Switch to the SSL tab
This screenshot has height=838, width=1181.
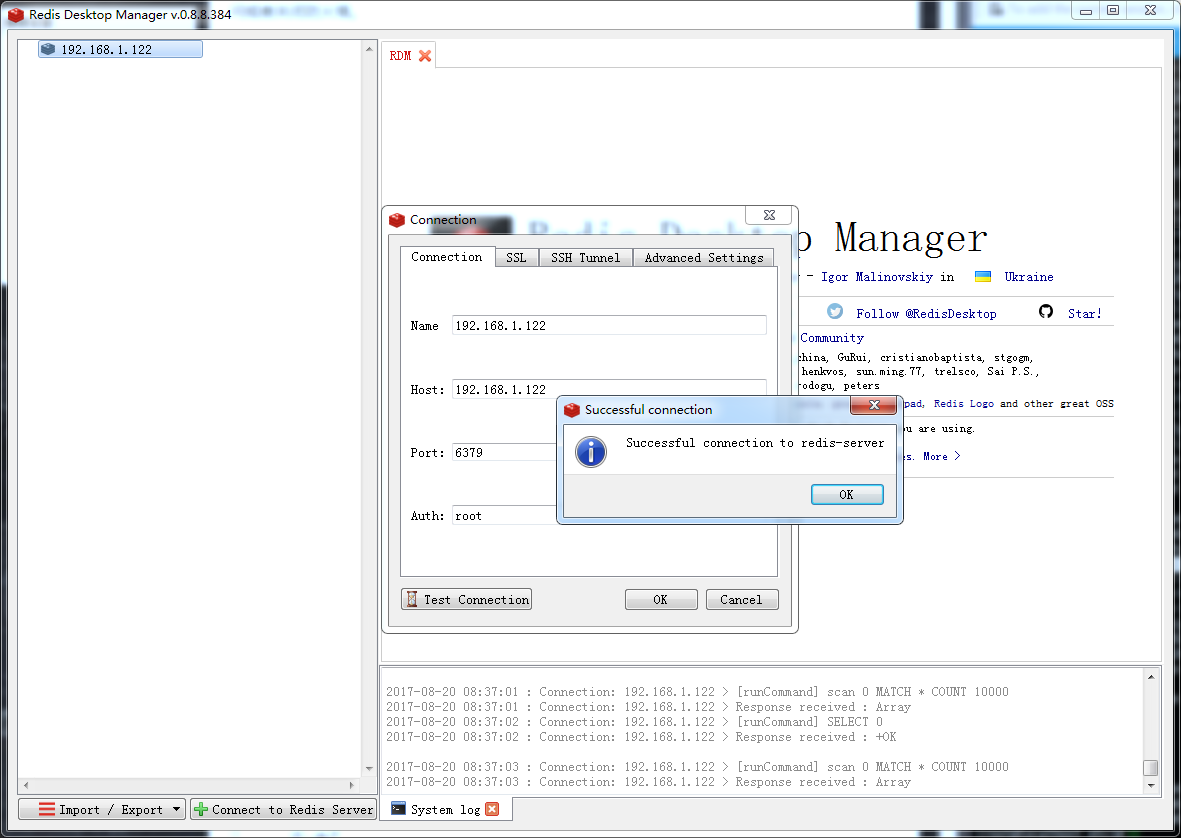[x=516, y=257]
